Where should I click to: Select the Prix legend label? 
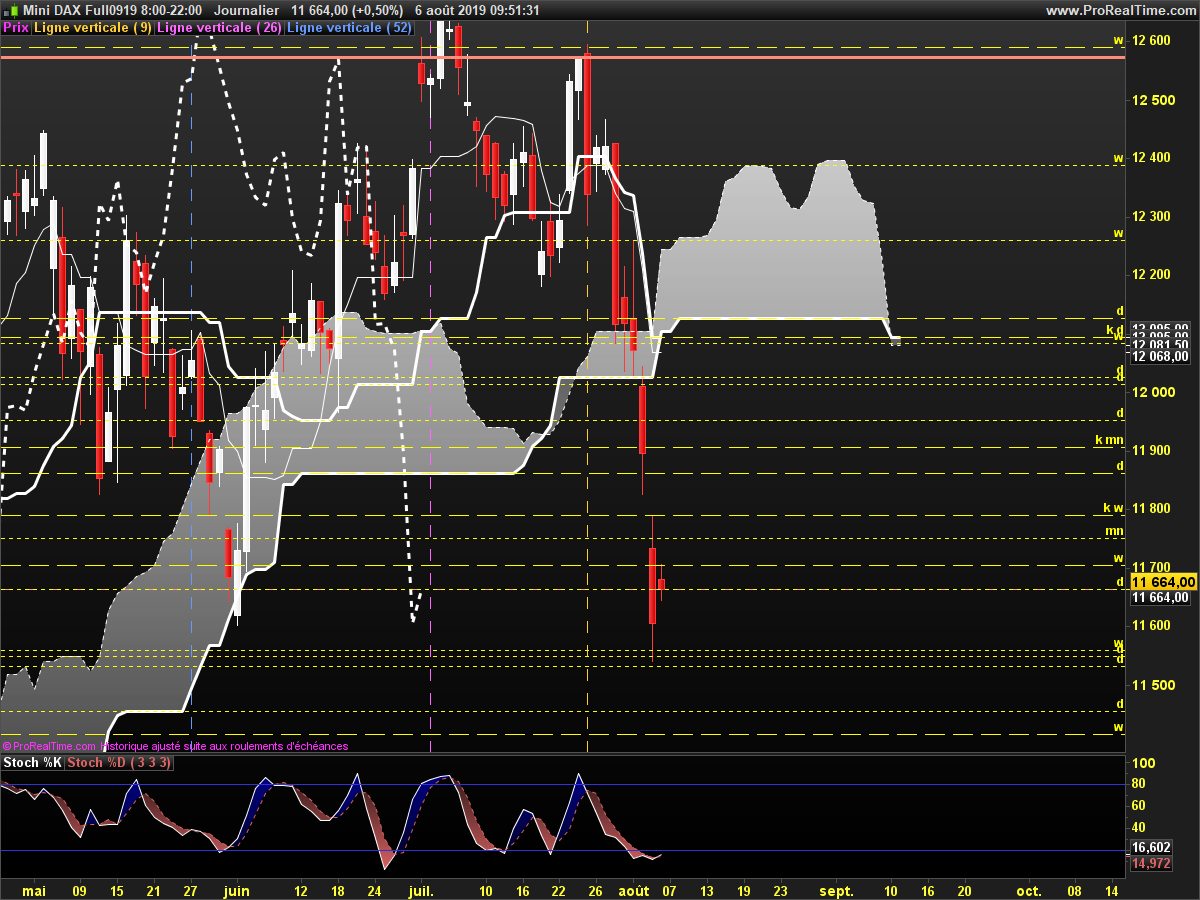[15, 28]
